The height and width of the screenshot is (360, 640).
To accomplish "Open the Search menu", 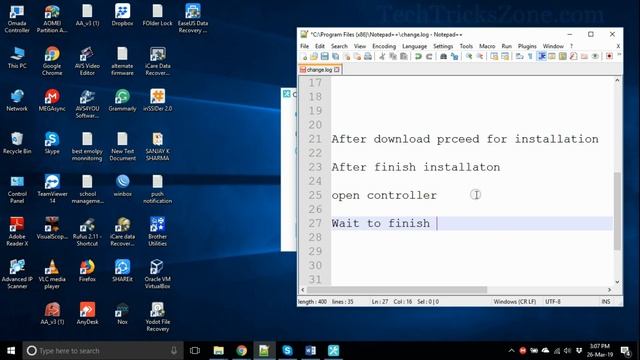I will pos(339,46).
